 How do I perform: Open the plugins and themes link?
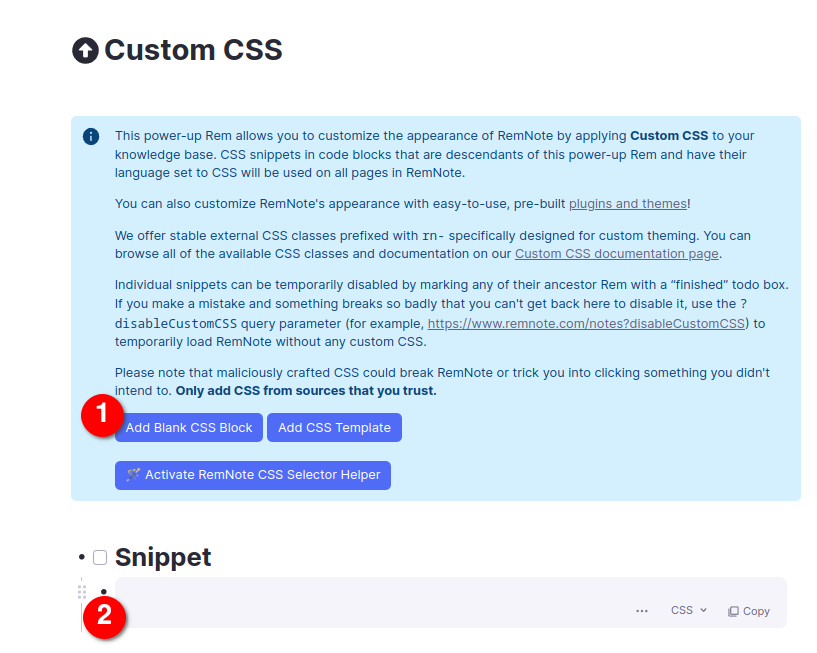click(x=627, y=204)
